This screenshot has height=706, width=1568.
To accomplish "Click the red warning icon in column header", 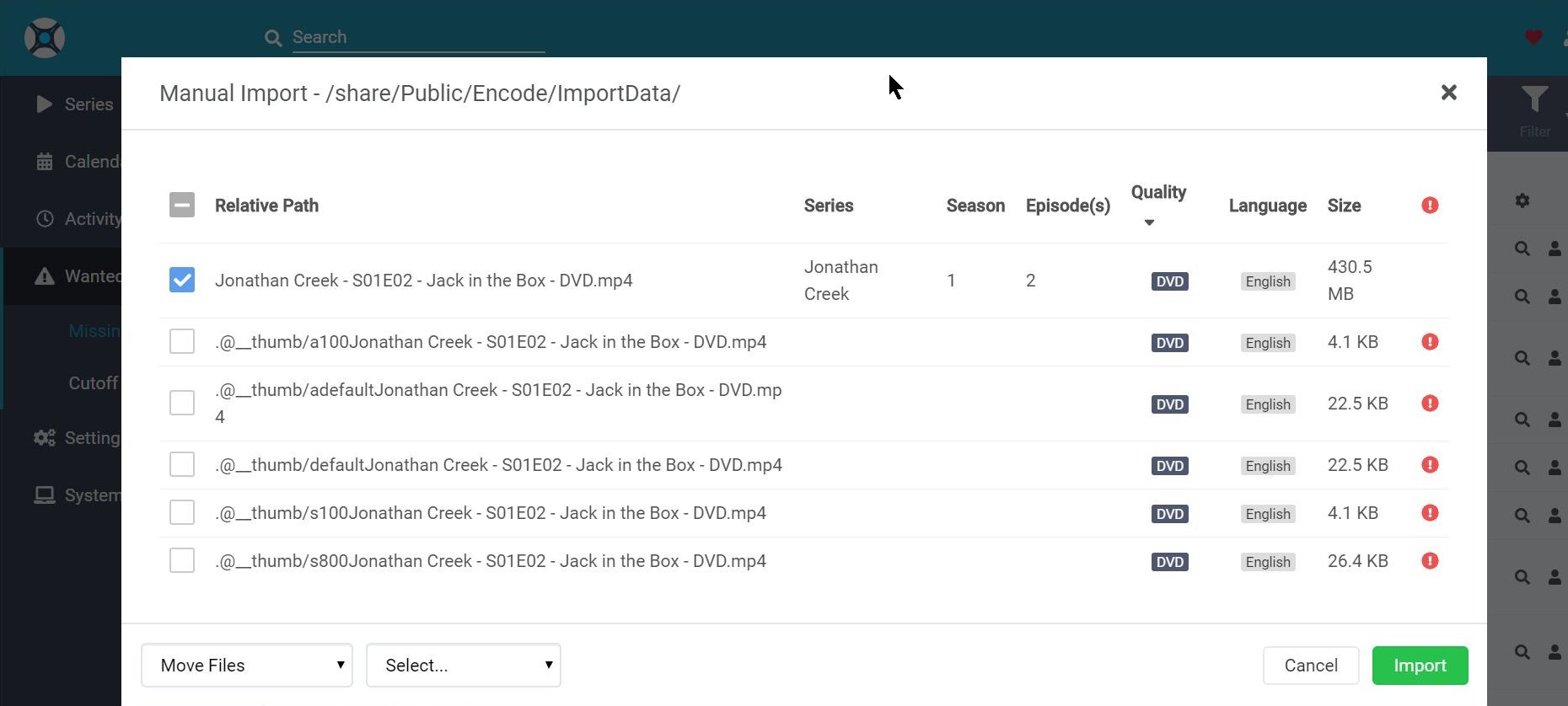I will click(1430, 206).
